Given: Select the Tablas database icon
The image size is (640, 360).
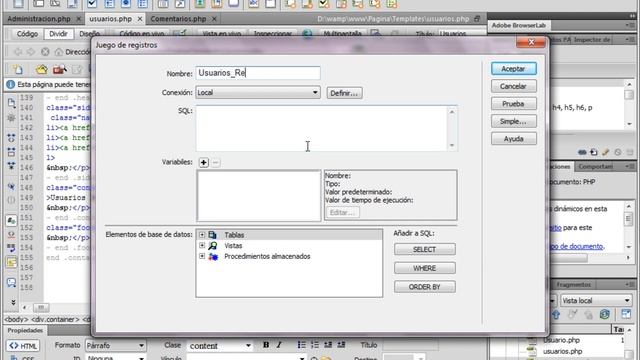Looking at the screenshot, I should pyautogui.click(x=213, y=235).
